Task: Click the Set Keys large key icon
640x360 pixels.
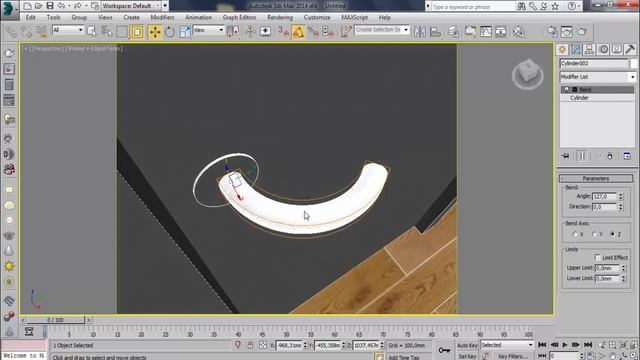Action: coord(444,350)
